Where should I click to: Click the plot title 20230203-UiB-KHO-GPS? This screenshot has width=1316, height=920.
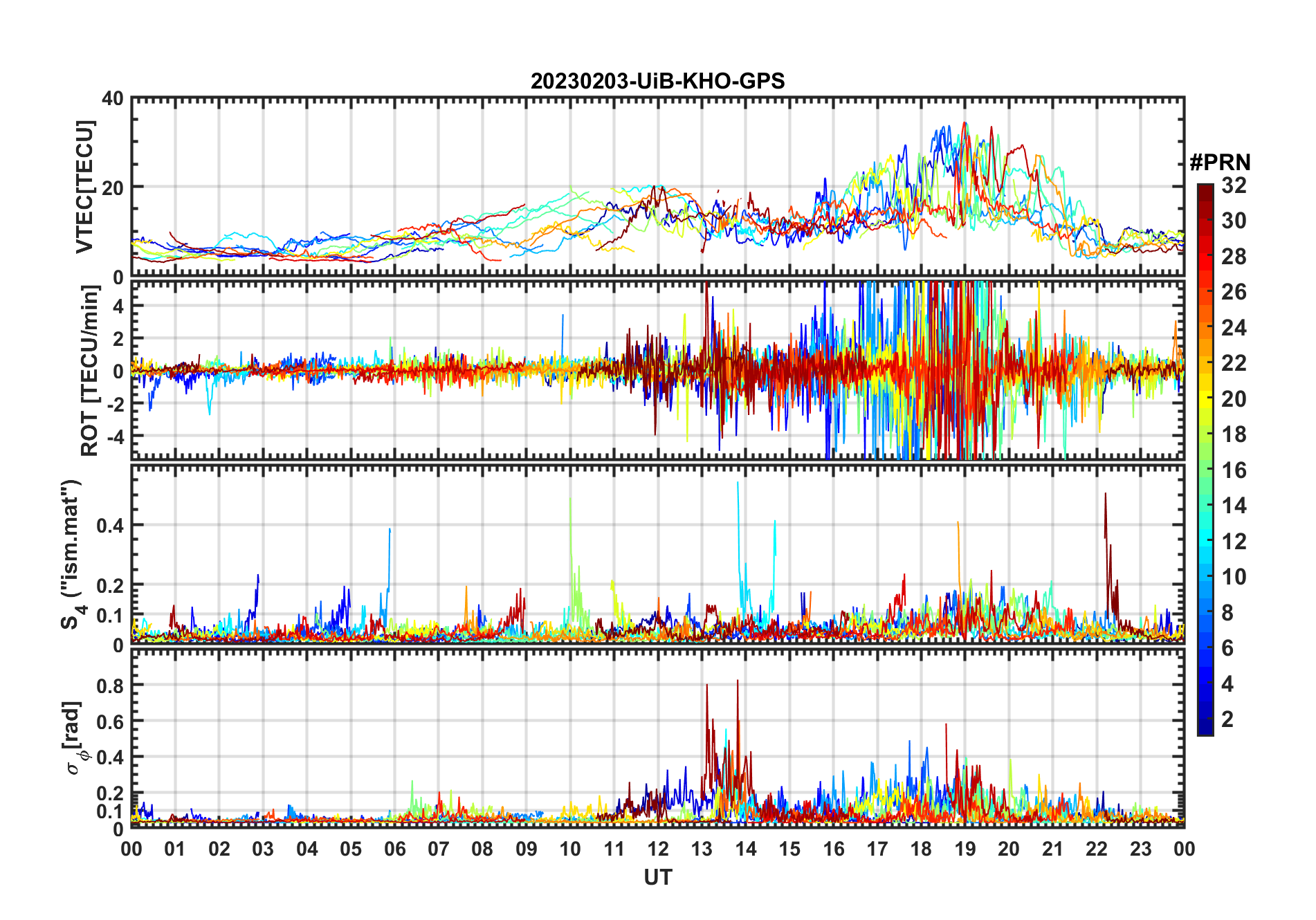pos(657,81)
